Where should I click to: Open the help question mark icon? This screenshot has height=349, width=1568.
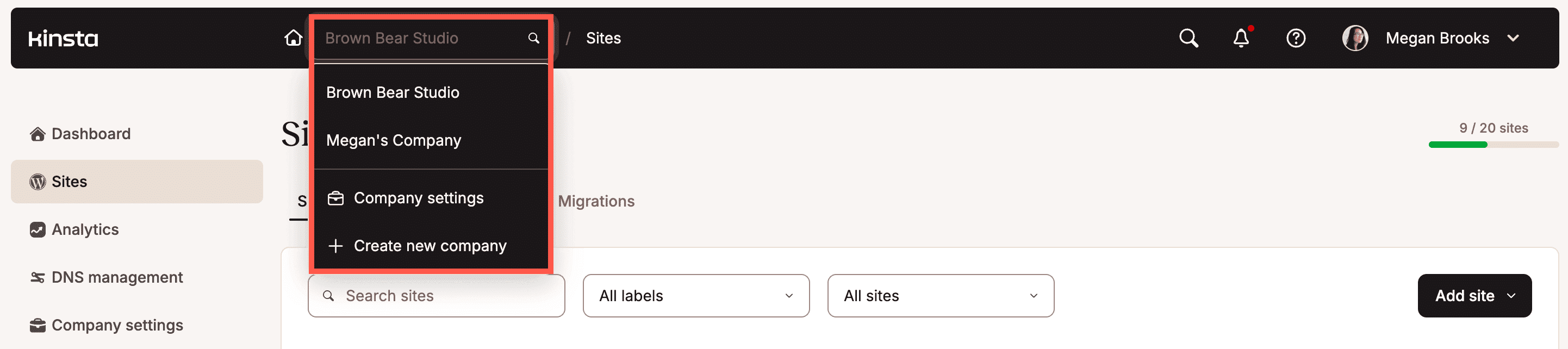1295,39
